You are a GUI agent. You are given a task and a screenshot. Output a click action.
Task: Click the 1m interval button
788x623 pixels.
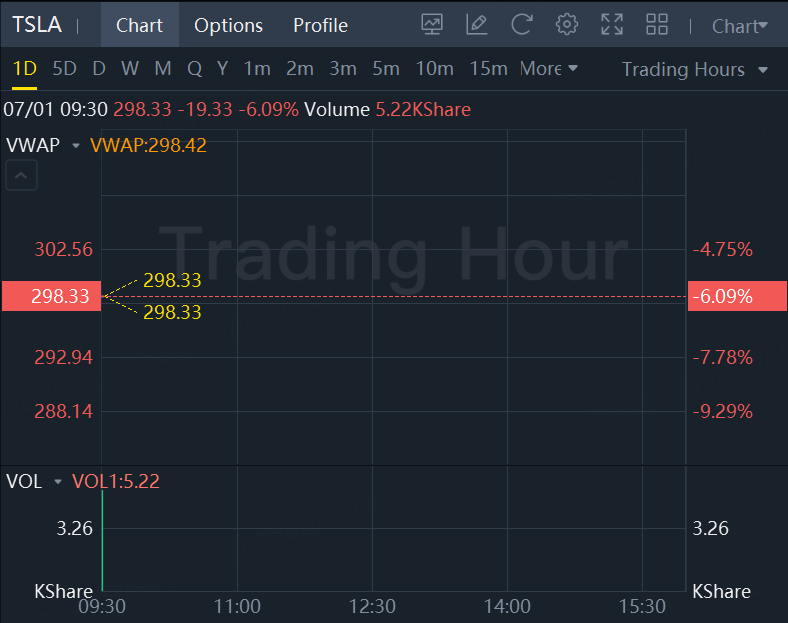coord(257,69)
